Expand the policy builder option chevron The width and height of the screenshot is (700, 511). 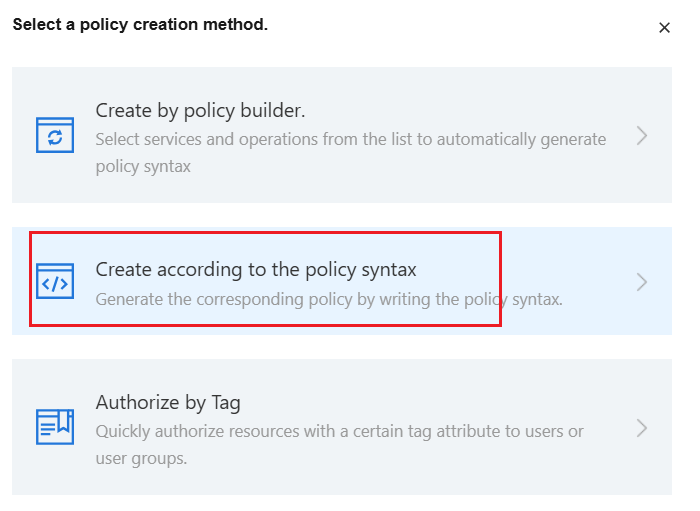click(x=642, y=136)
